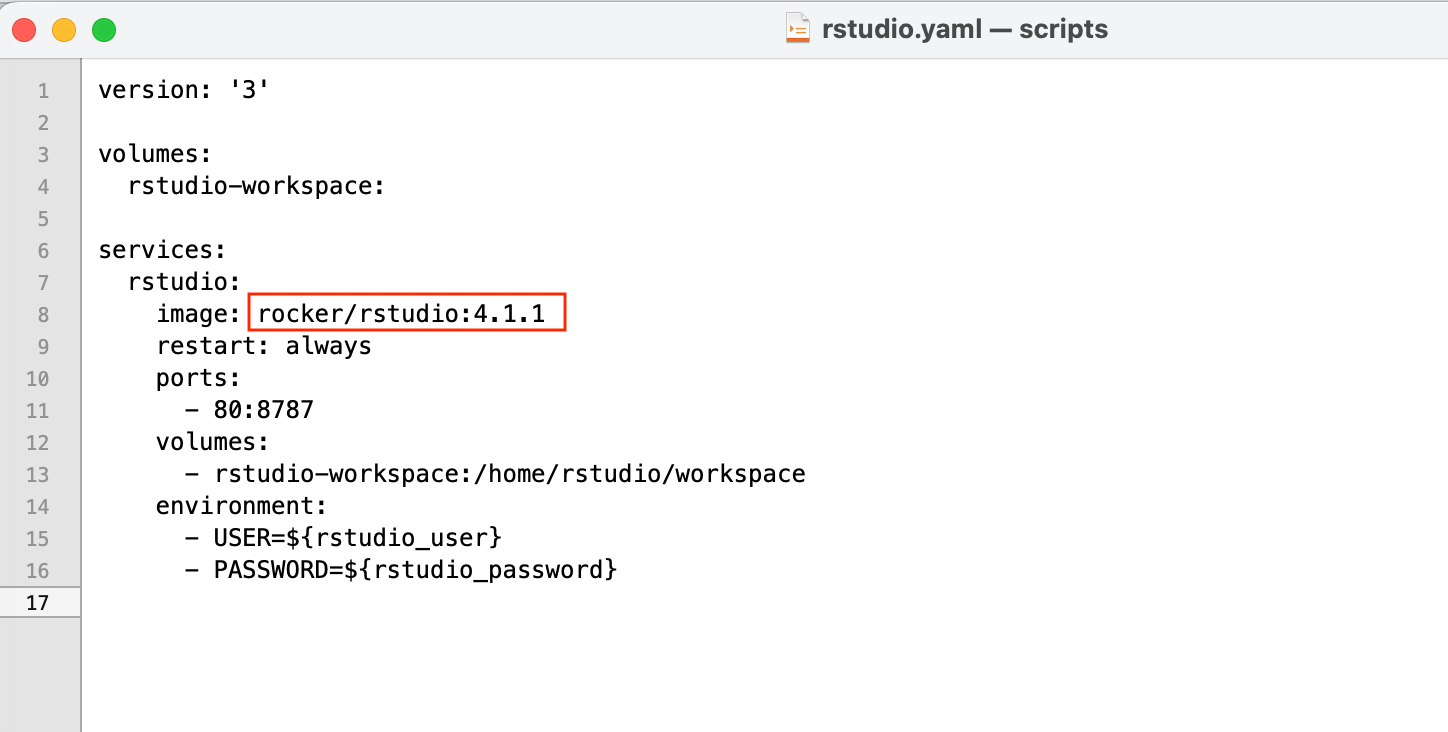This screenshot has height=732, width=1448.
Task: Click the nested 'volumes:' key on line 12
Action: (x=213, y=442)
